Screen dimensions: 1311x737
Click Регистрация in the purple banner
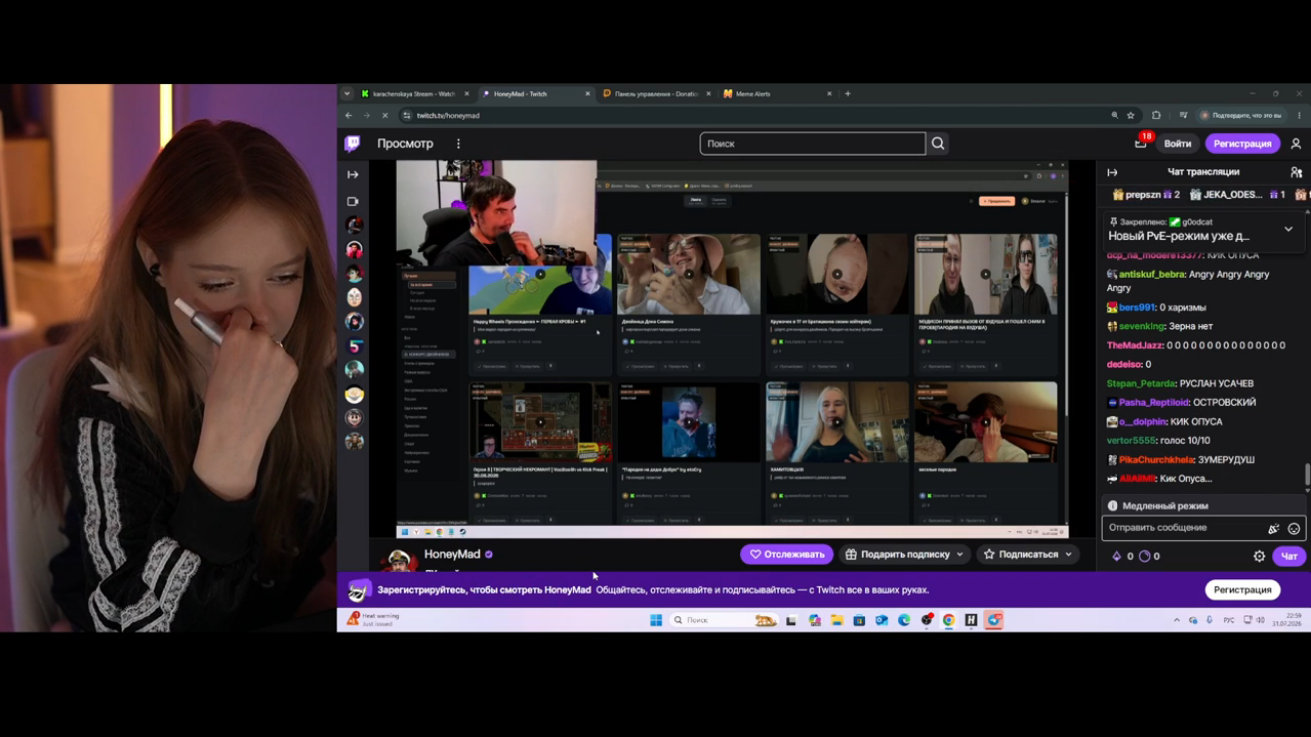point(1242,590)
